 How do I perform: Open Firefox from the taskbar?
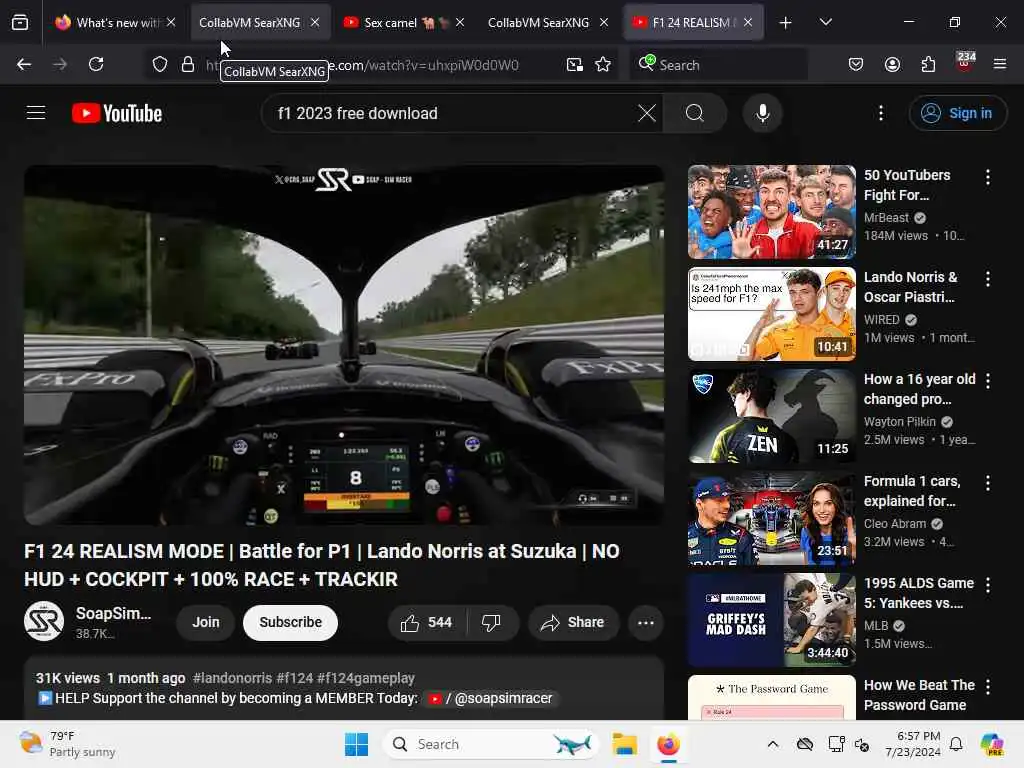668,744
